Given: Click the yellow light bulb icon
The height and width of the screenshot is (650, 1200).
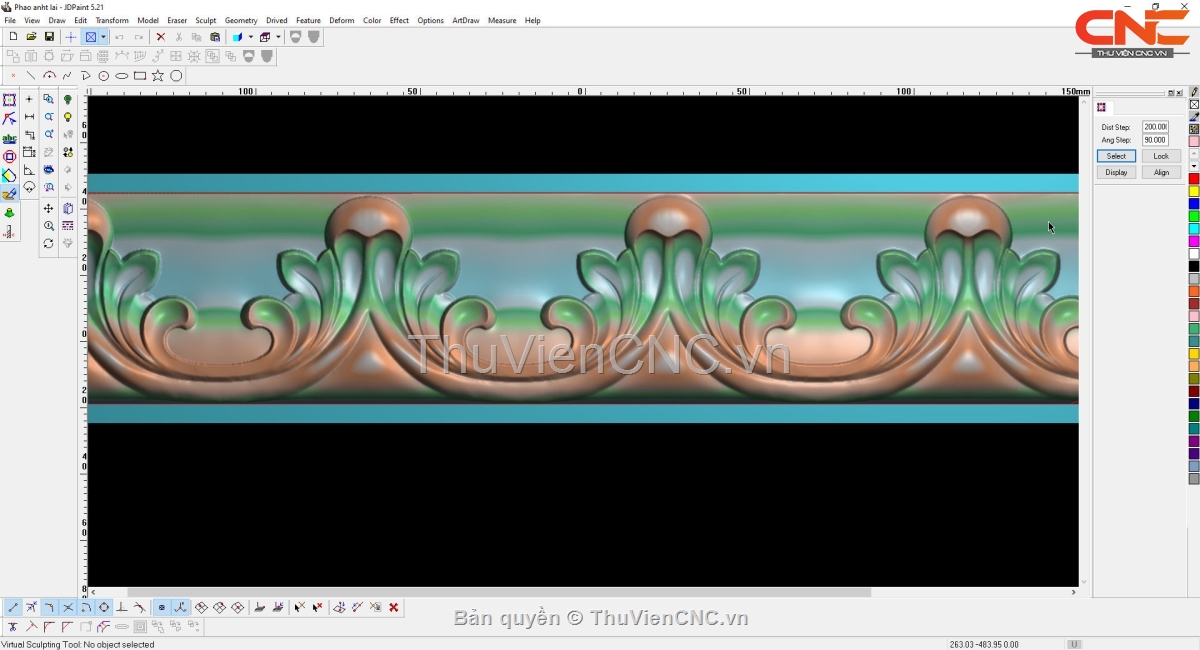Looking at the screenshot, I should [x=68, y=117].
